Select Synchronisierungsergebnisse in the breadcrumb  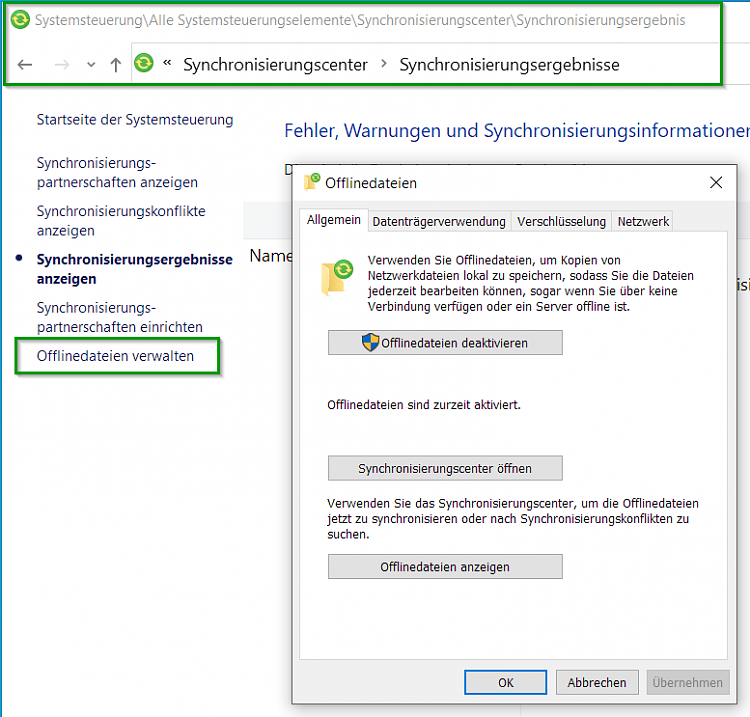(509, 65)
